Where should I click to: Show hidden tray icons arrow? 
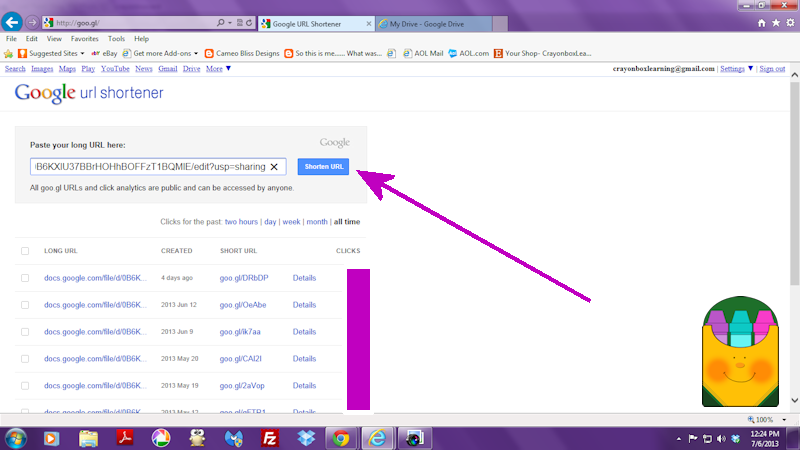click(x=679, y=439)
